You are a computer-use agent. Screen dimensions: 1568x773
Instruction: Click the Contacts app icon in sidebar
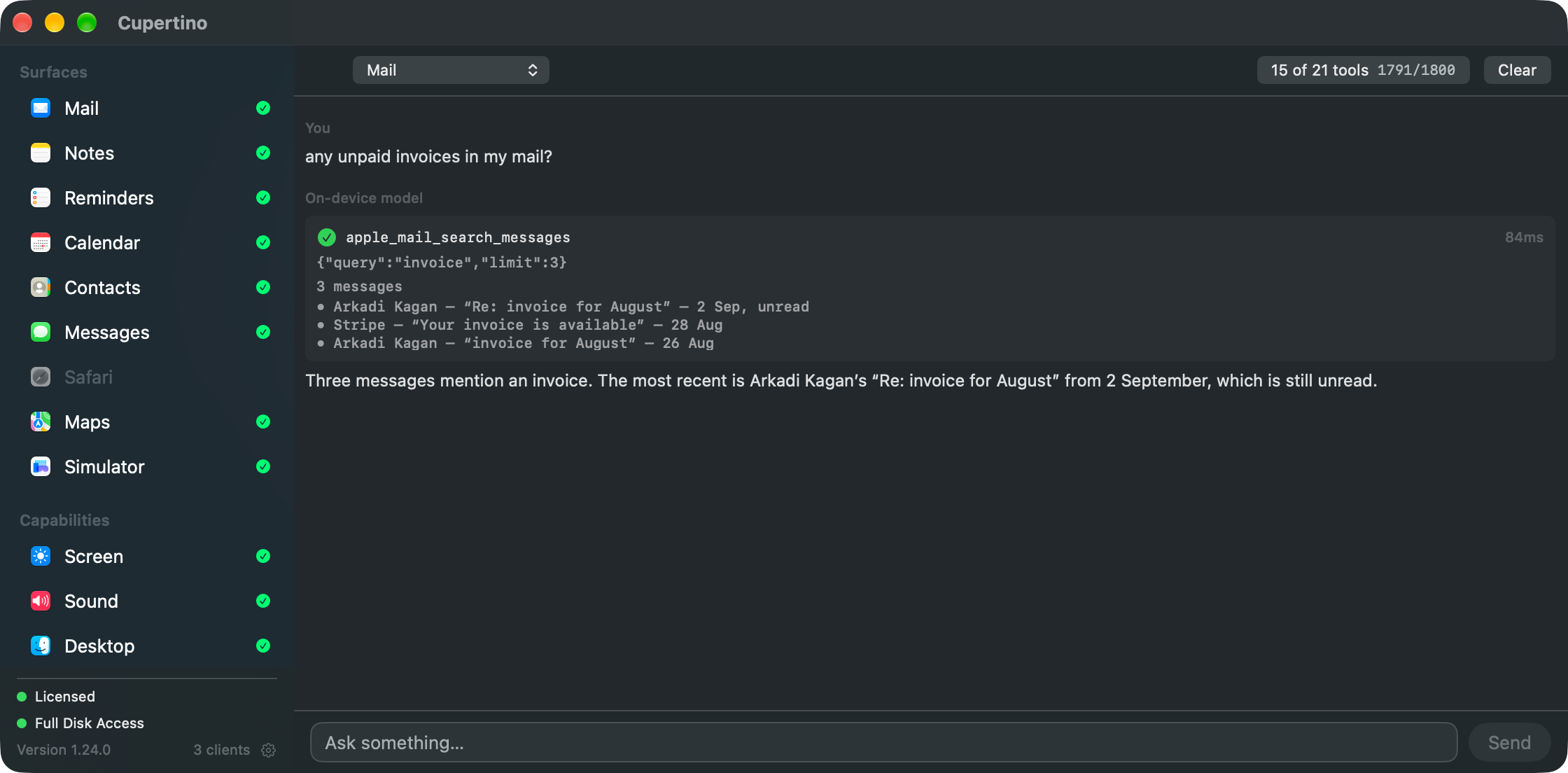tap(41, 287)
